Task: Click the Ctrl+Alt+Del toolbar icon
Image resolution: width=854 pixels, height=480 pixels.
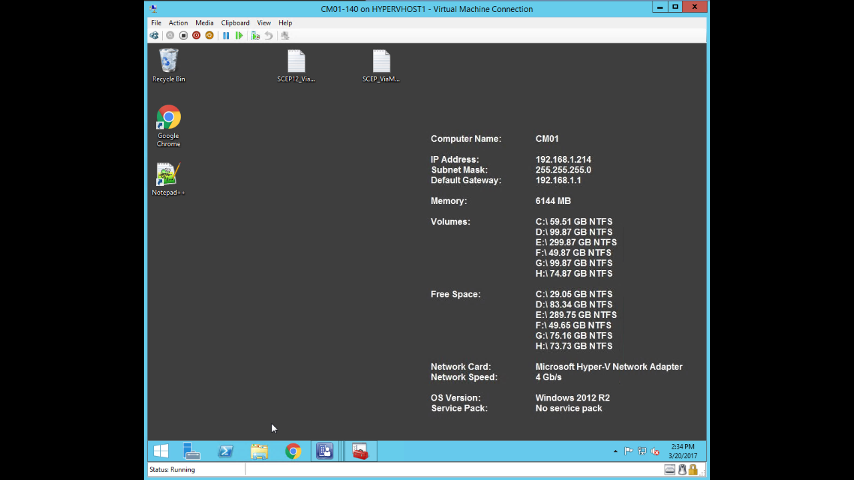Action: tap(154, 35)
